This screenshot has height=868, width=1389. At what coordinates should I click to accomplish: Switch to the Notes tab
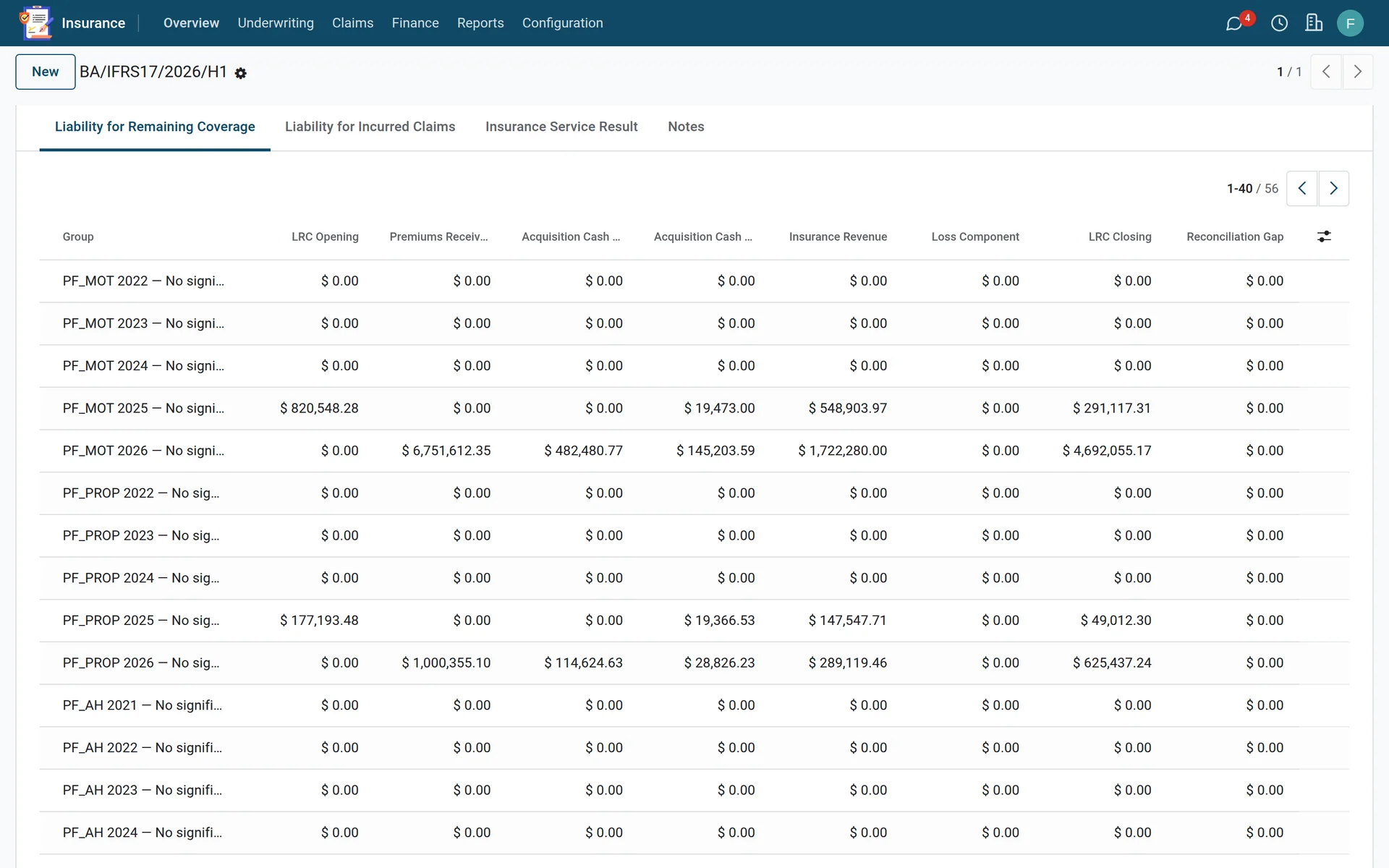point(686,127)
